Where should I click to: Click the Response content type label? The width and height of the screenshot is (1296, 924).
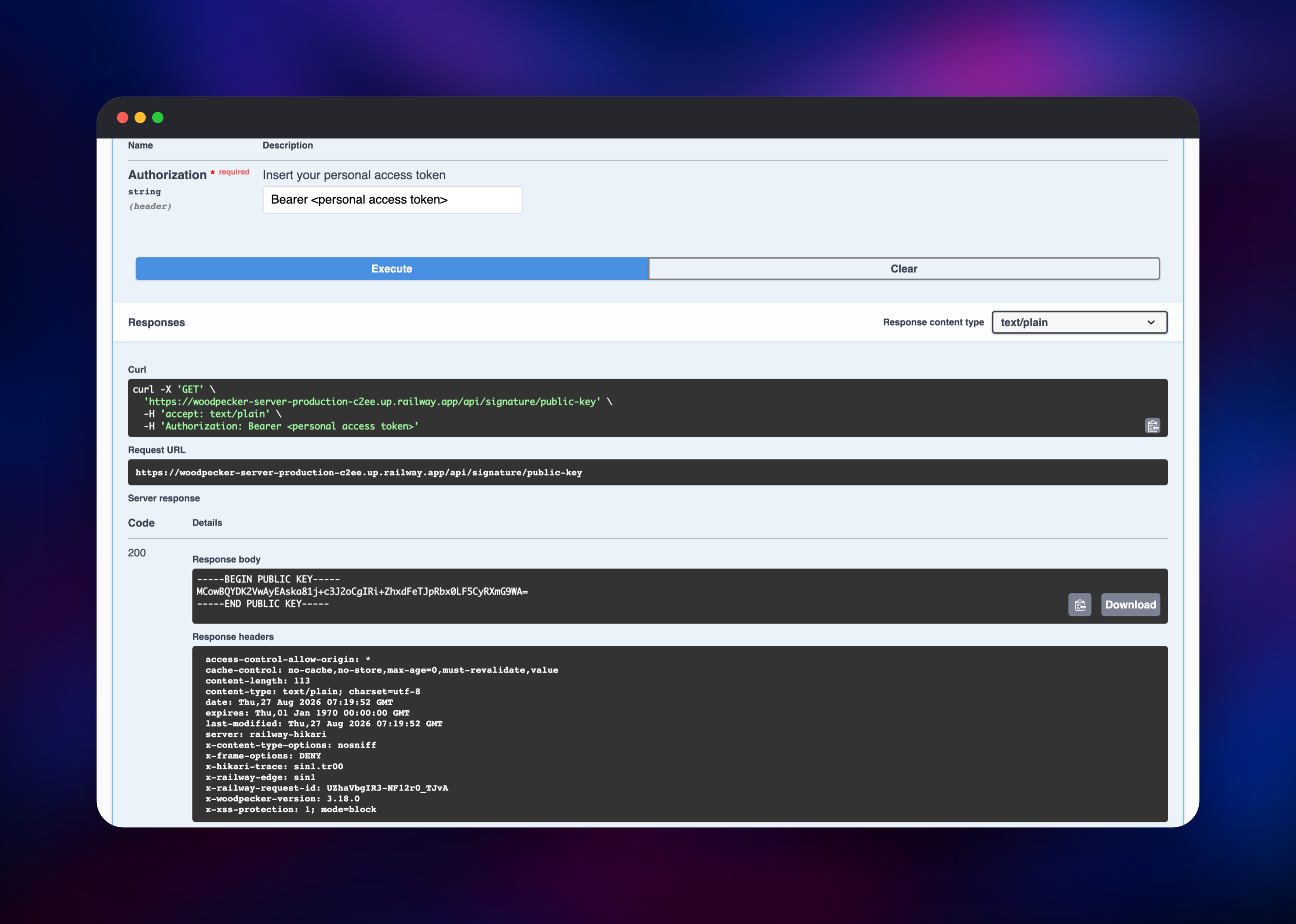point(933,322)
